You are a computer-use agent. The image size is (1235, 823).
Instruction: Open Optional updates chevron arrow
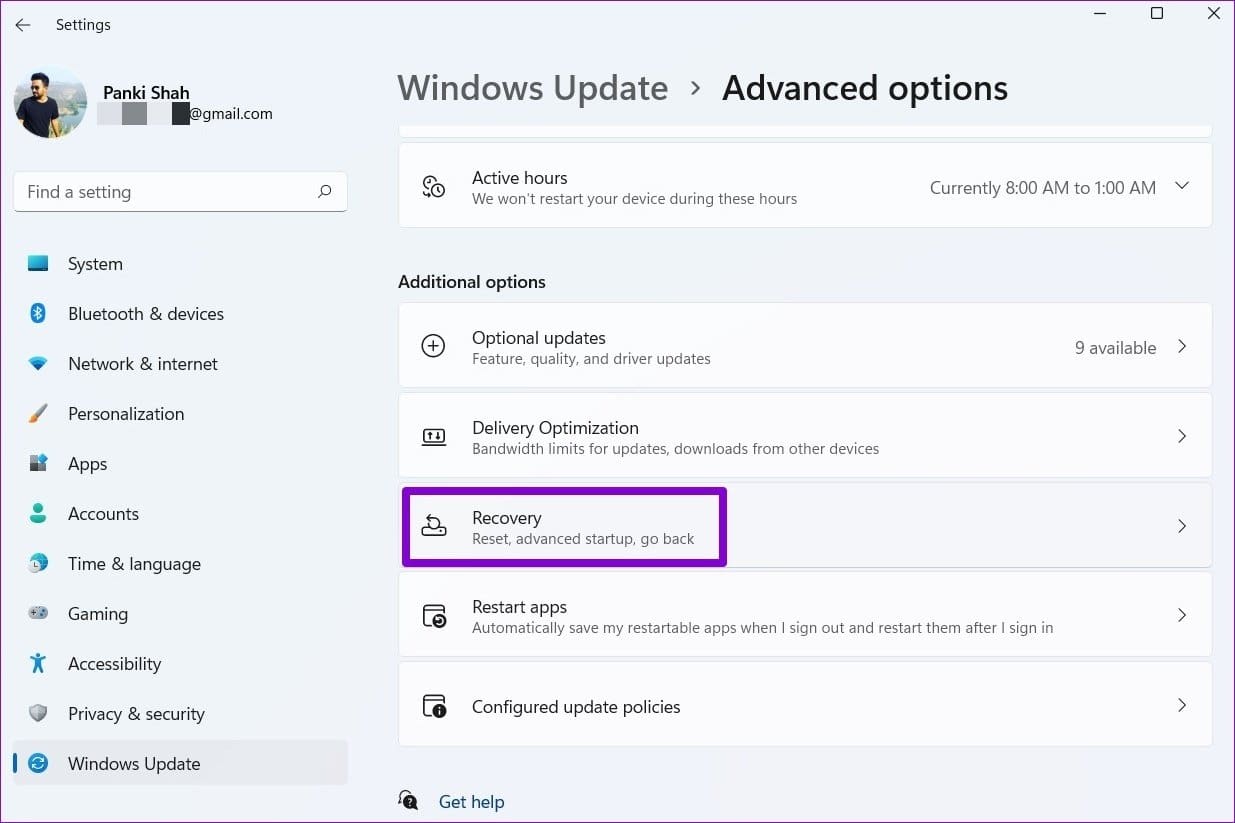click(1182, 347)
